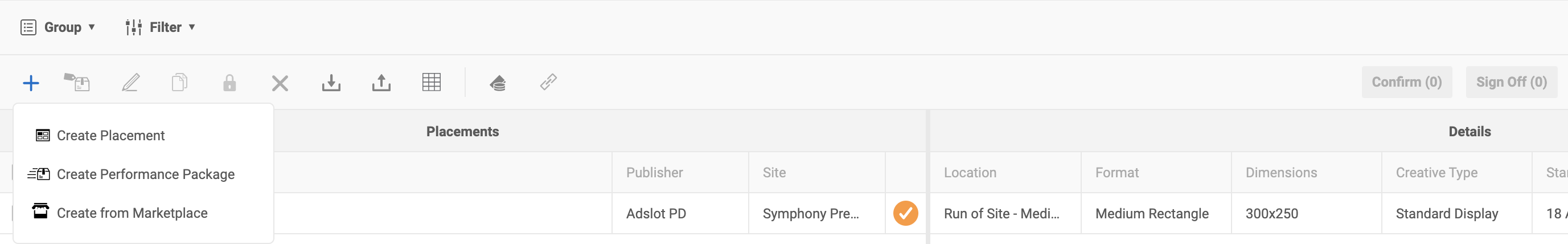Screen dimensions: 1568x244
Task: Open the table grid view icon
Action: (432, 82)
